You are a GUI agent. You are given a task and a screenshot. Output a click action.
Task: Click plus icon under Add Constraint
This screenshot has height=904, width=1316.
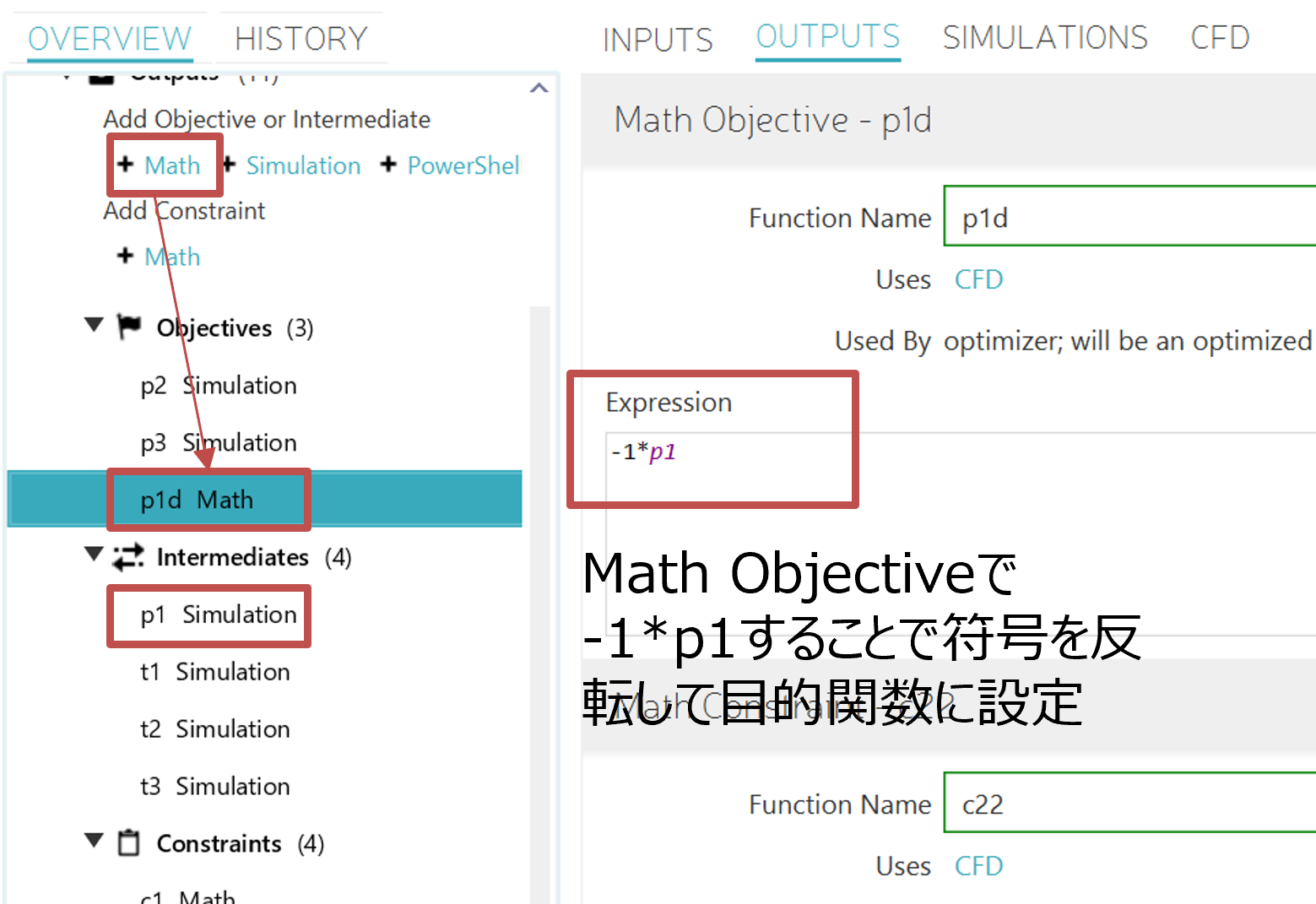(126, 256)
